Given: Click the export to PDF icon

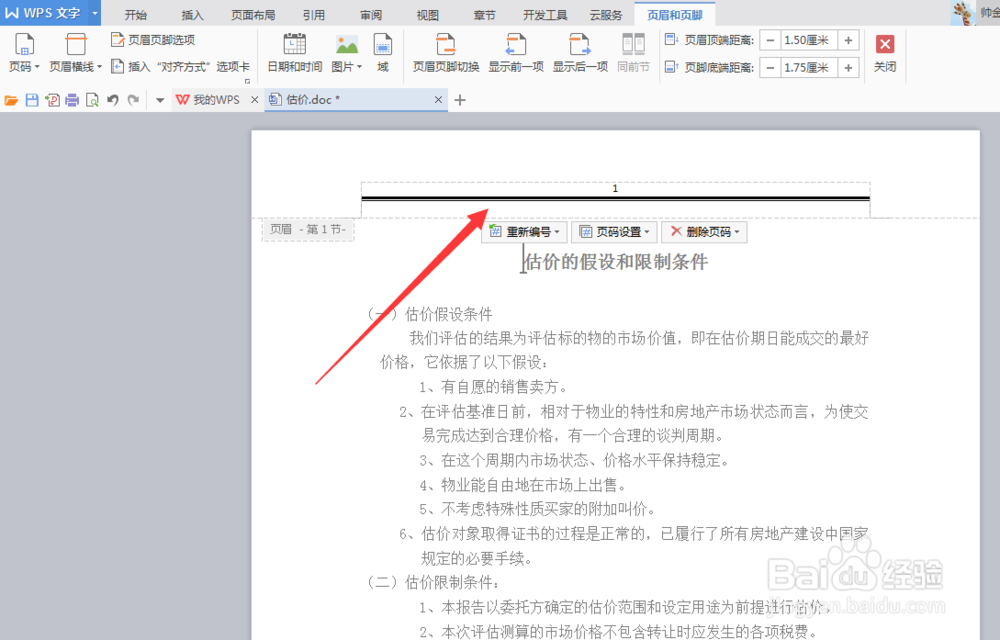Looking at the screenshot, I should click(52, 100).
